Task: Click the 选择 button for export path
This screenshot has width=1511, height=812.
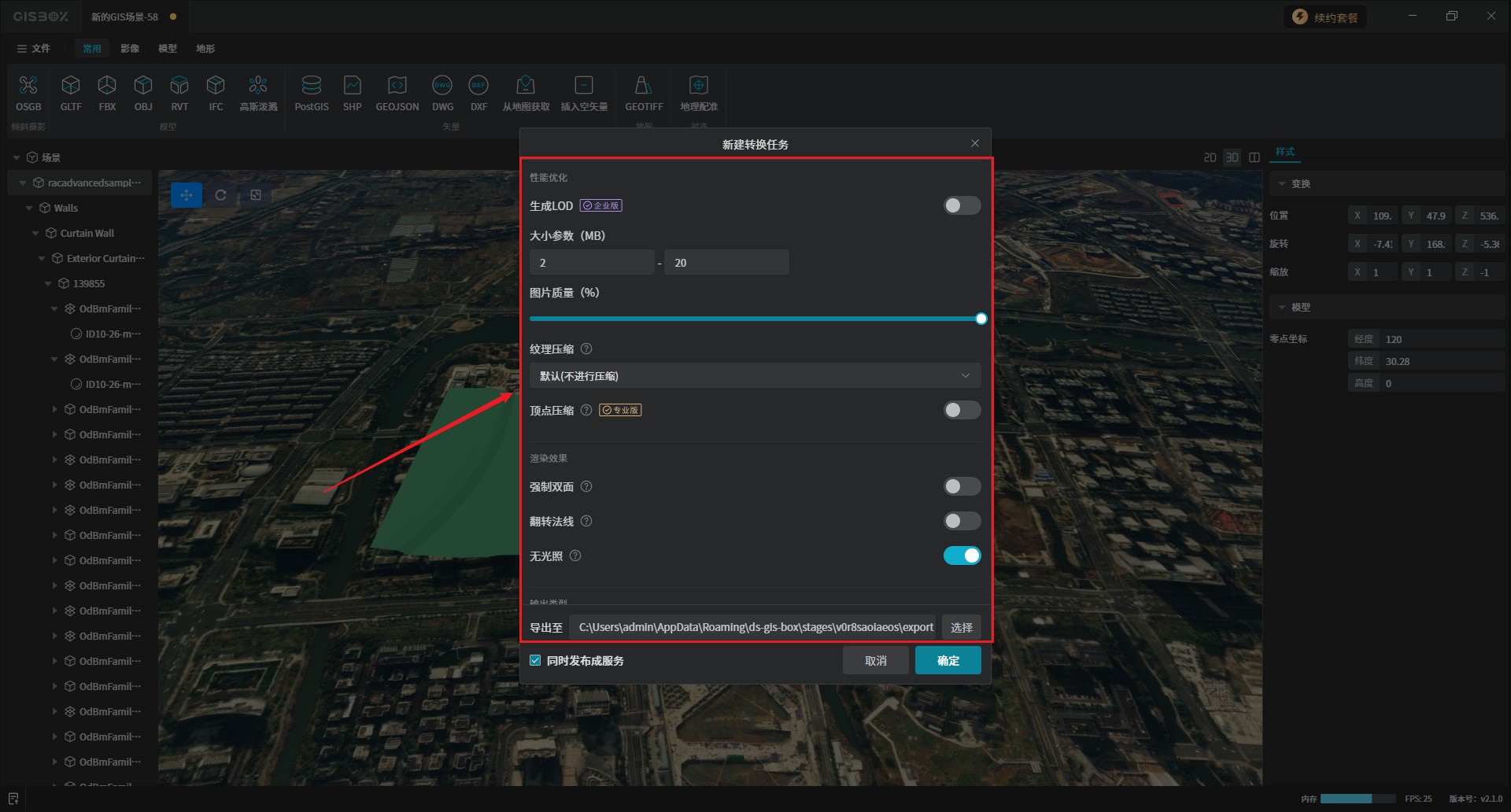Action: coord(961,628)
